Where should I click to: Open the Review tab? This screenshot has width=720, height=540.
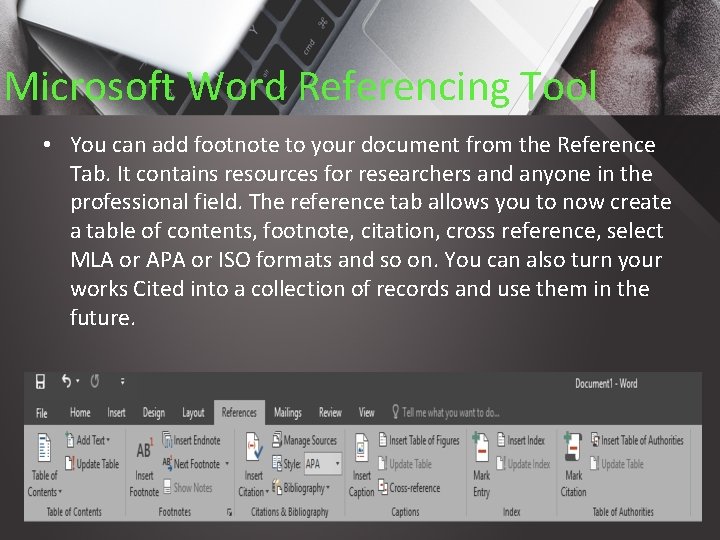point(330,412)
